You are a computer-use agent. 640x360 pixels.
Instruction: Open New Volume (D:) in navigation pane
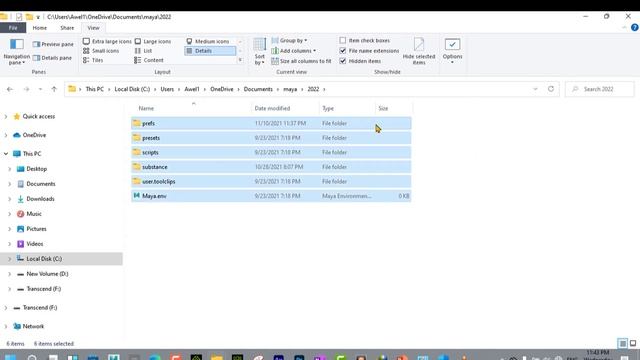(42, 274)
